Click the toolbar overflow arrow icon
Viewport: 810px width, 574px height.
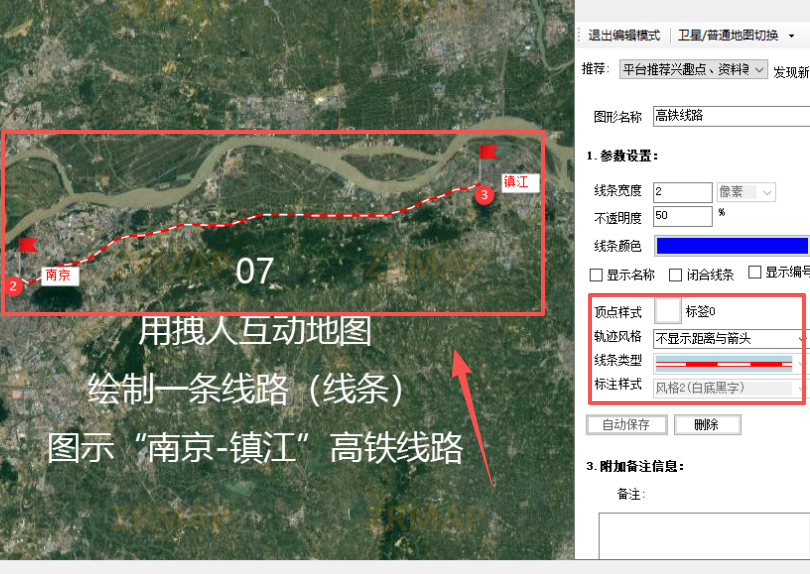click(x=792, y=36)
